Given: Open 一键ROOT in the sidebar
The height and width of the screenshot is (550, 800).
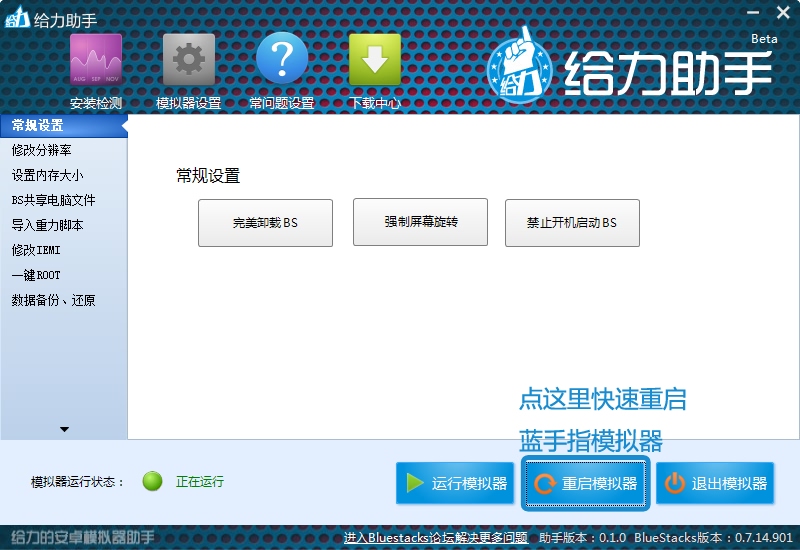Looking at the screenshot, I should click(x=36, y=275).
